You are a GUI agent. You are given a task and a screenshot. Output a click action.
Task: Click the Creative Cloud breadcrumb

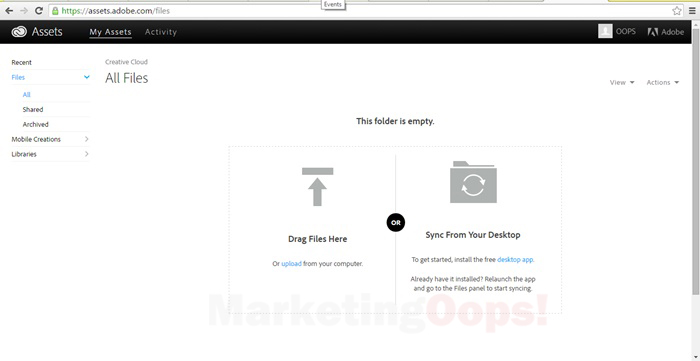click(x=126, y=62)
